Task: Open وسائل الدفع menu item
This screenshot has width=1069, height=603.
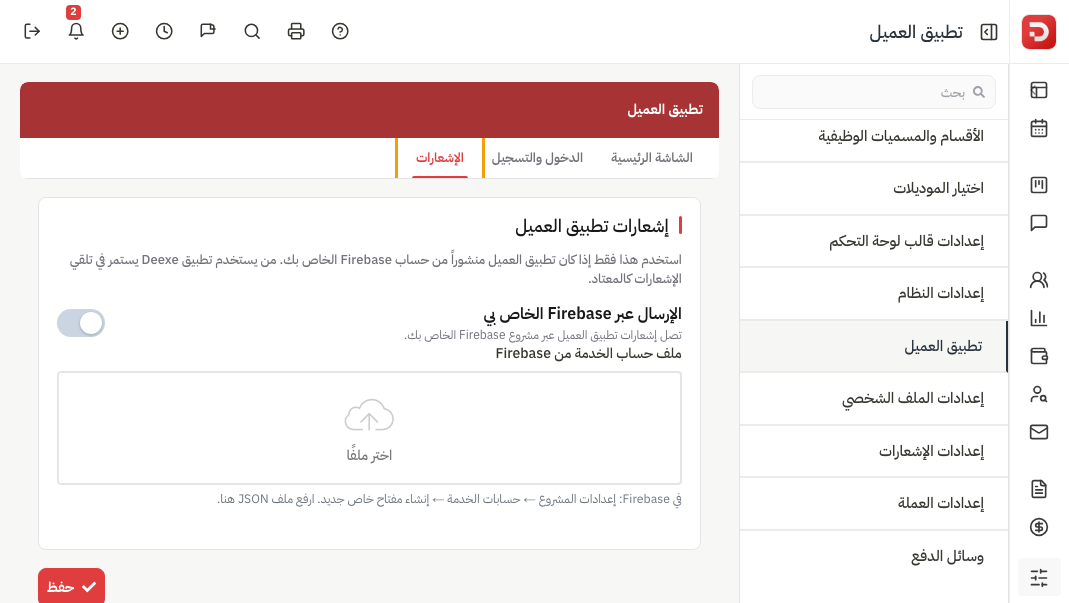Action: pos(874,556)
